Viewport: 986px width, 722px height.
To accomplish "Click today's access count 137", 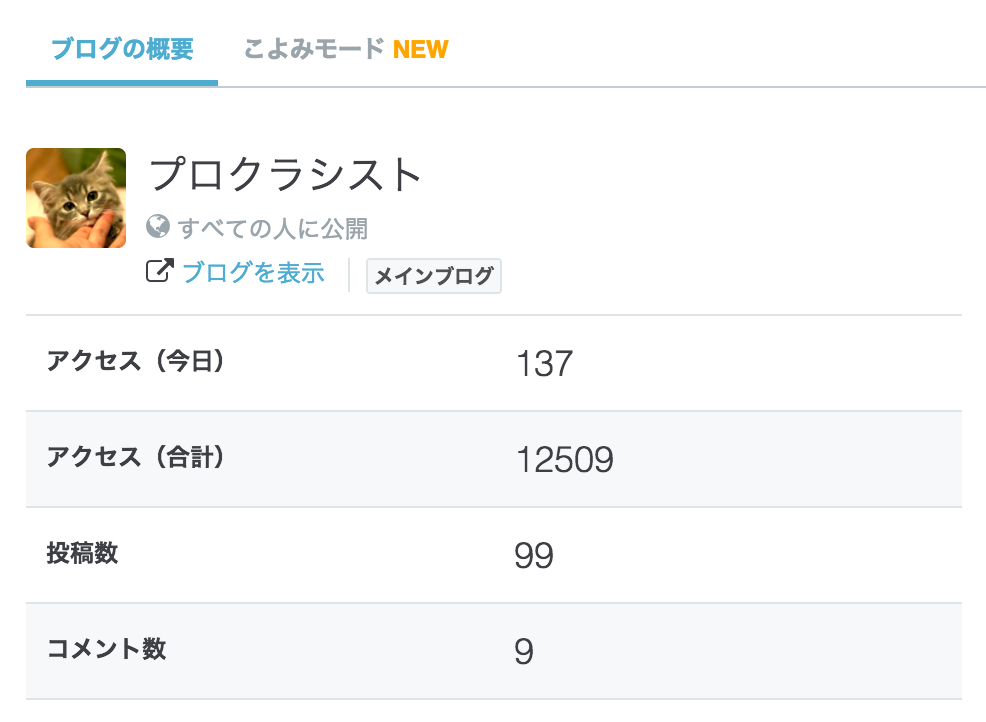I will pos(544,364).
